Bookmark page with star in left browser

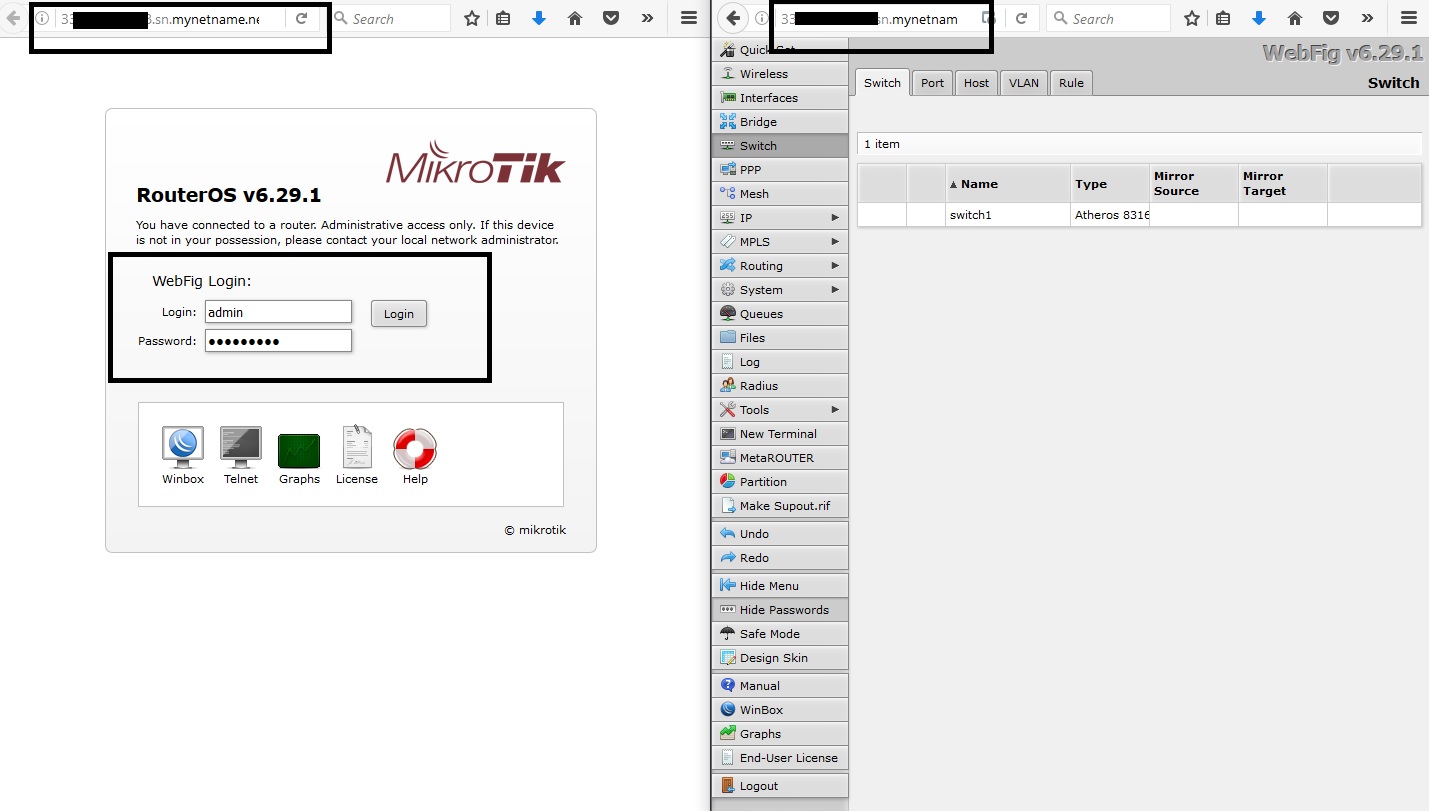click(472, 18)
